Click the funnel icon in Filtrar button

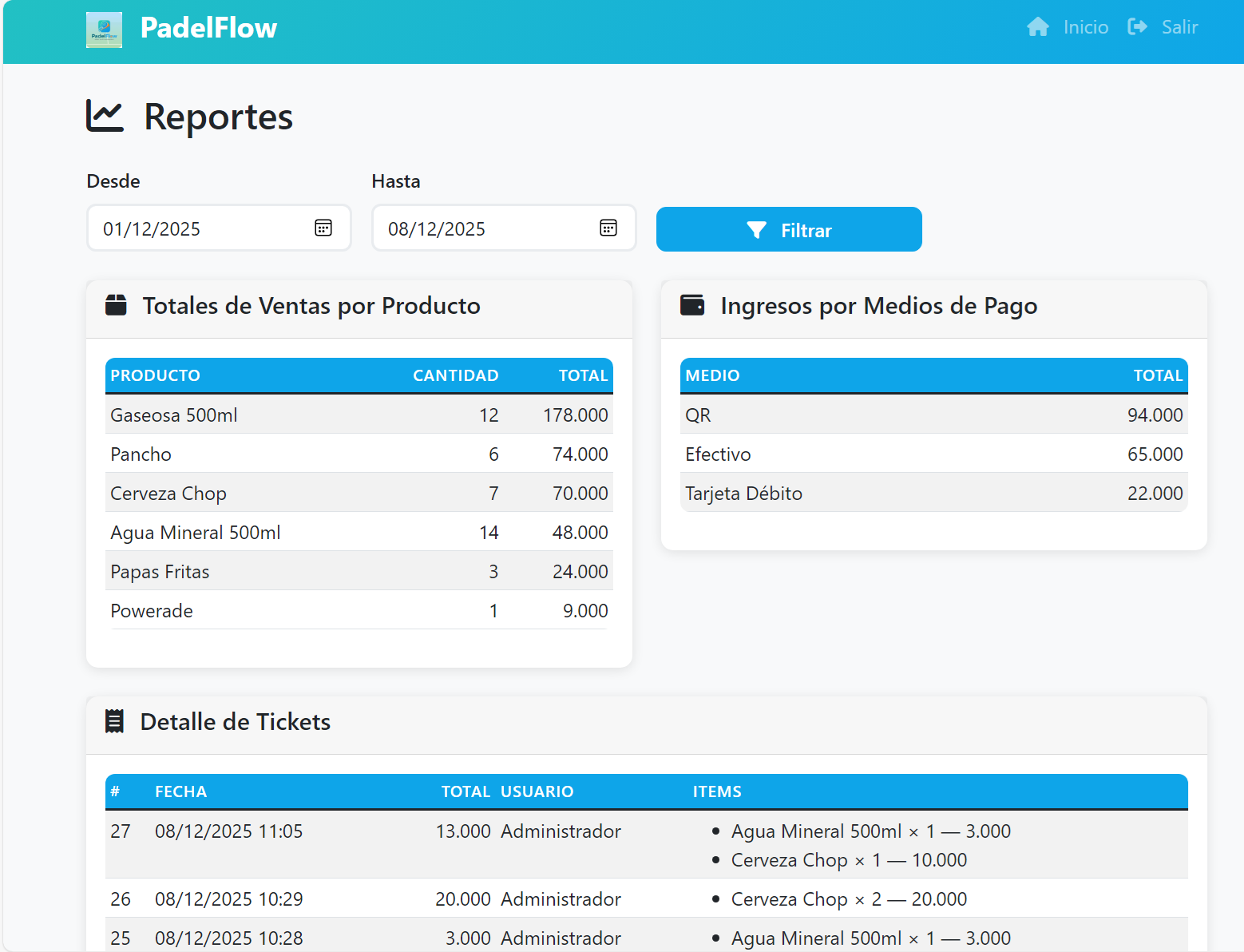[x=756, y=230]
